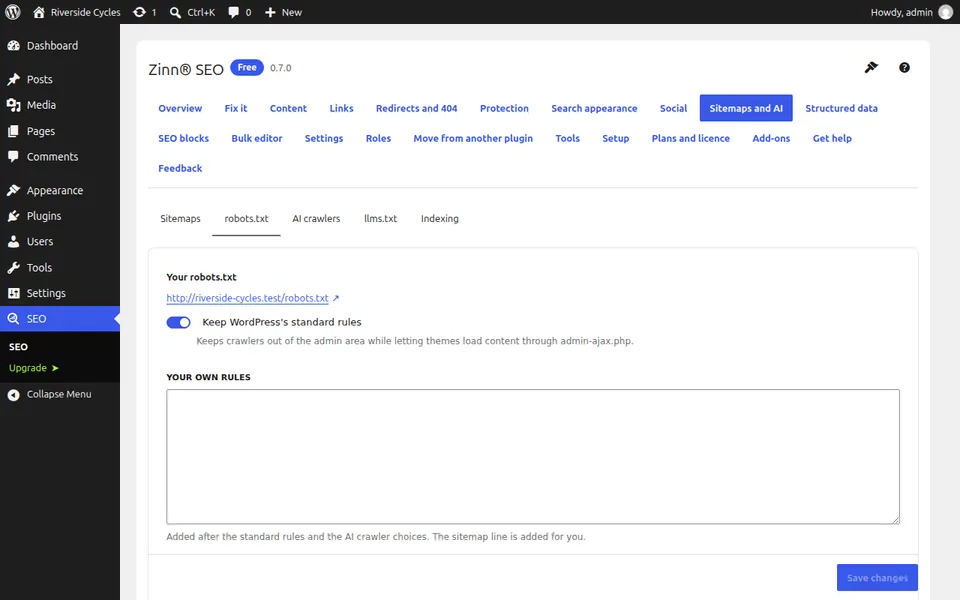Image resolution: width=960 pixels, height=600 pixels.
Task: Click the 'Your robots.txt' heading text
Action: click(201, 277)
